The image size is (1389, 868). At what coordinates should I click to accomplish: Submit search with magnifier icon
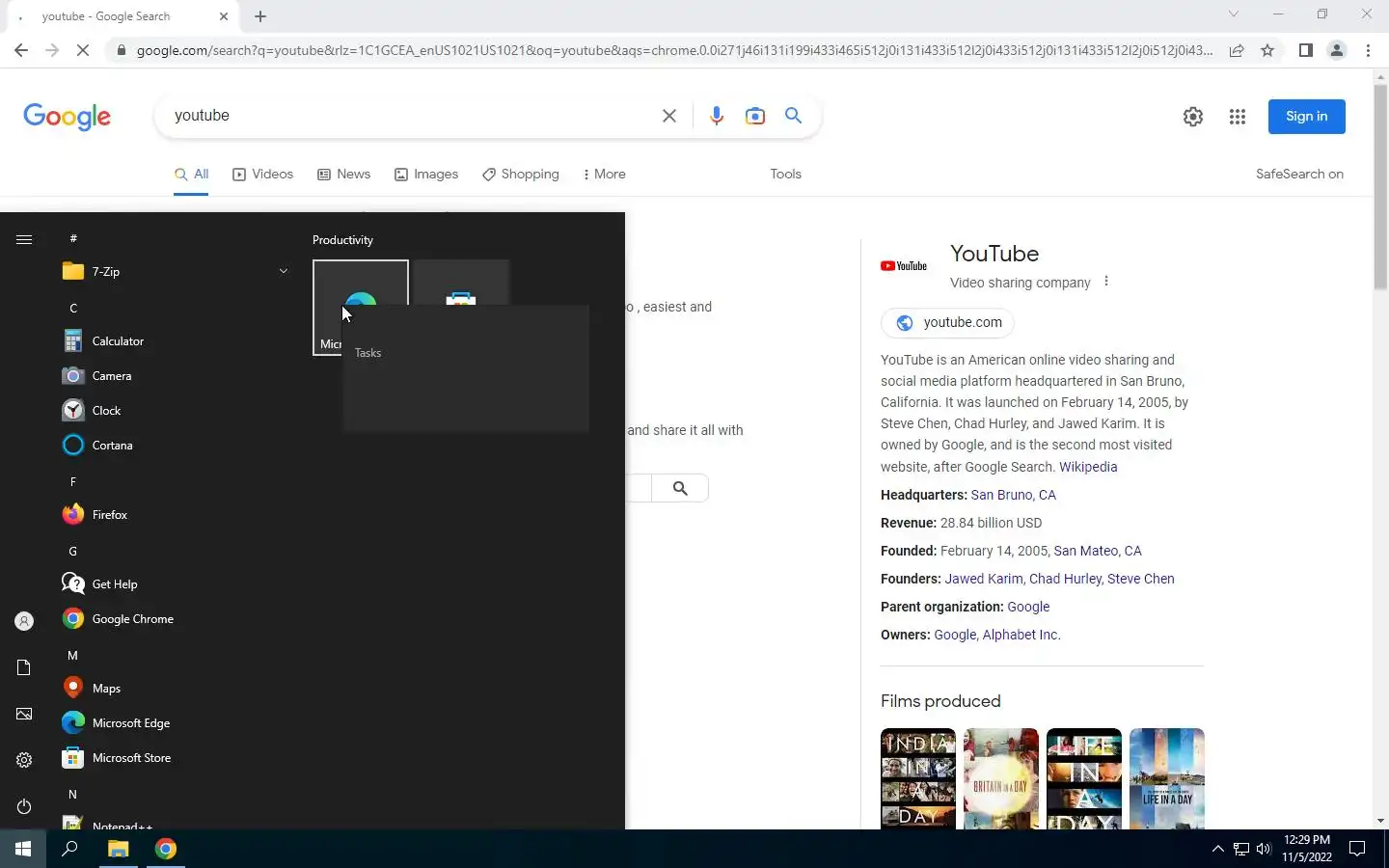click(793, 116)
